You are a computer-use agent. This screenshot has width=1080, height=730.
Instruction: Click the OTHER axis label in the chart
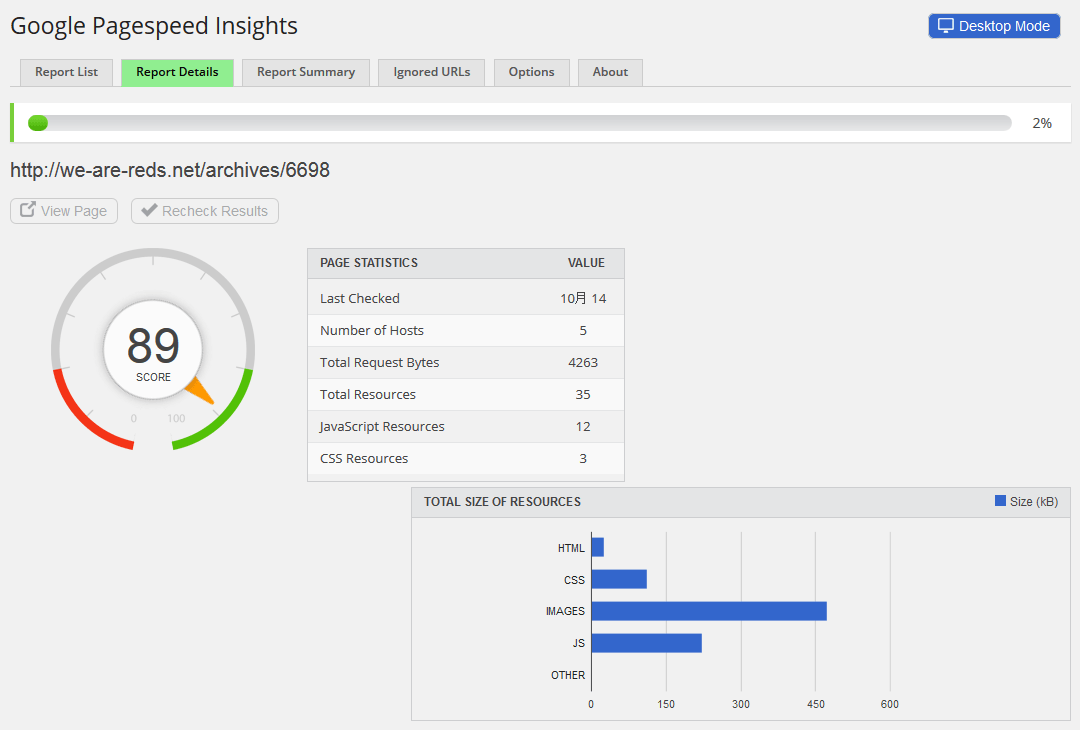pos(568,675)
